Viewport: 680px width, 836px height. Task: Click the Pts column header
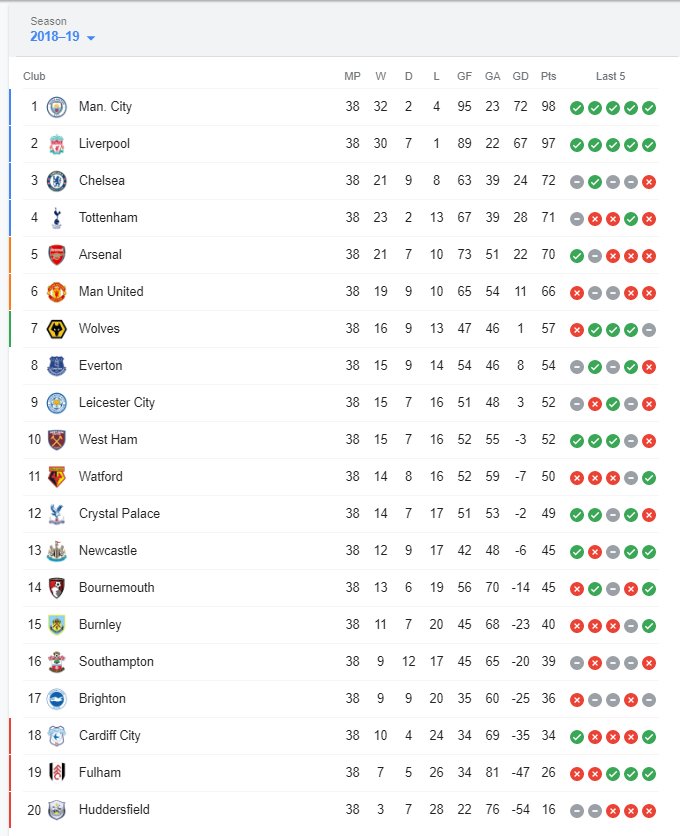click(x=548, y=76)
